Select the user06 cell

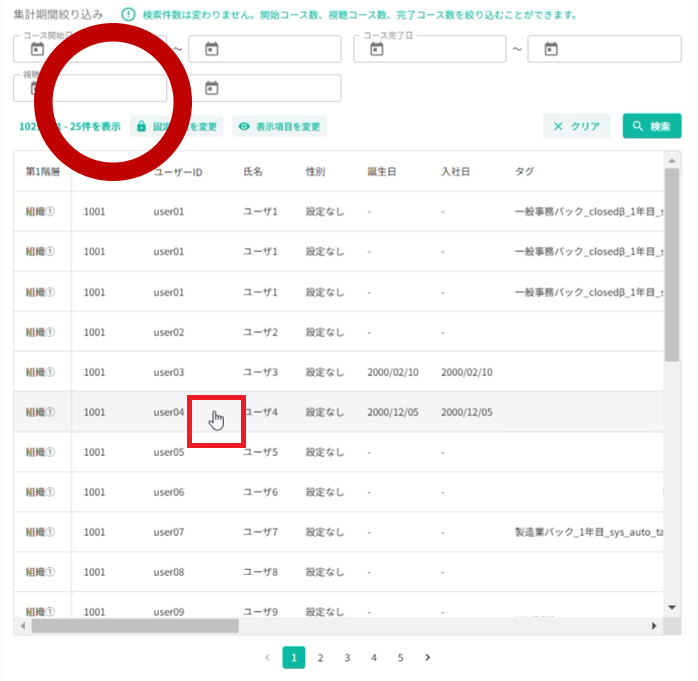tap(169, 493)
